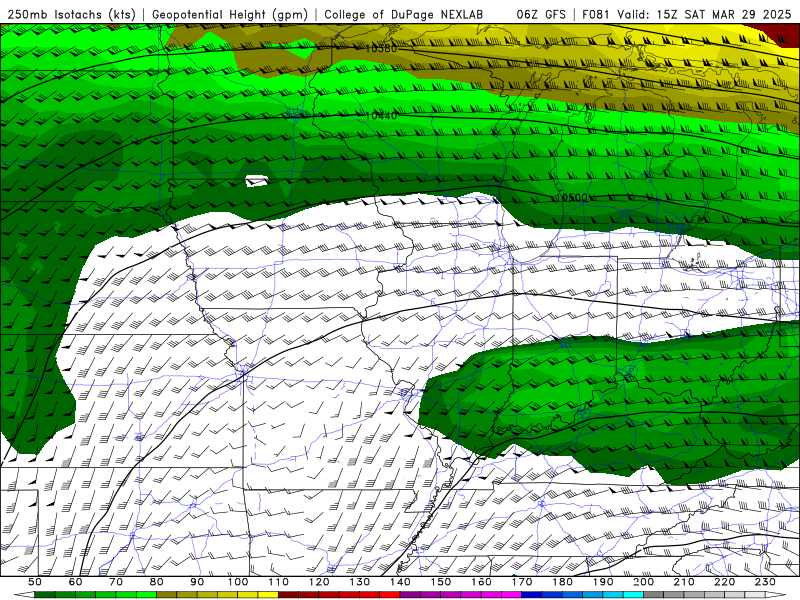Viewport: 800px width, 600px height.
Task: Click the '06Z GFS' model run label
Action: [x=541, y=15]
